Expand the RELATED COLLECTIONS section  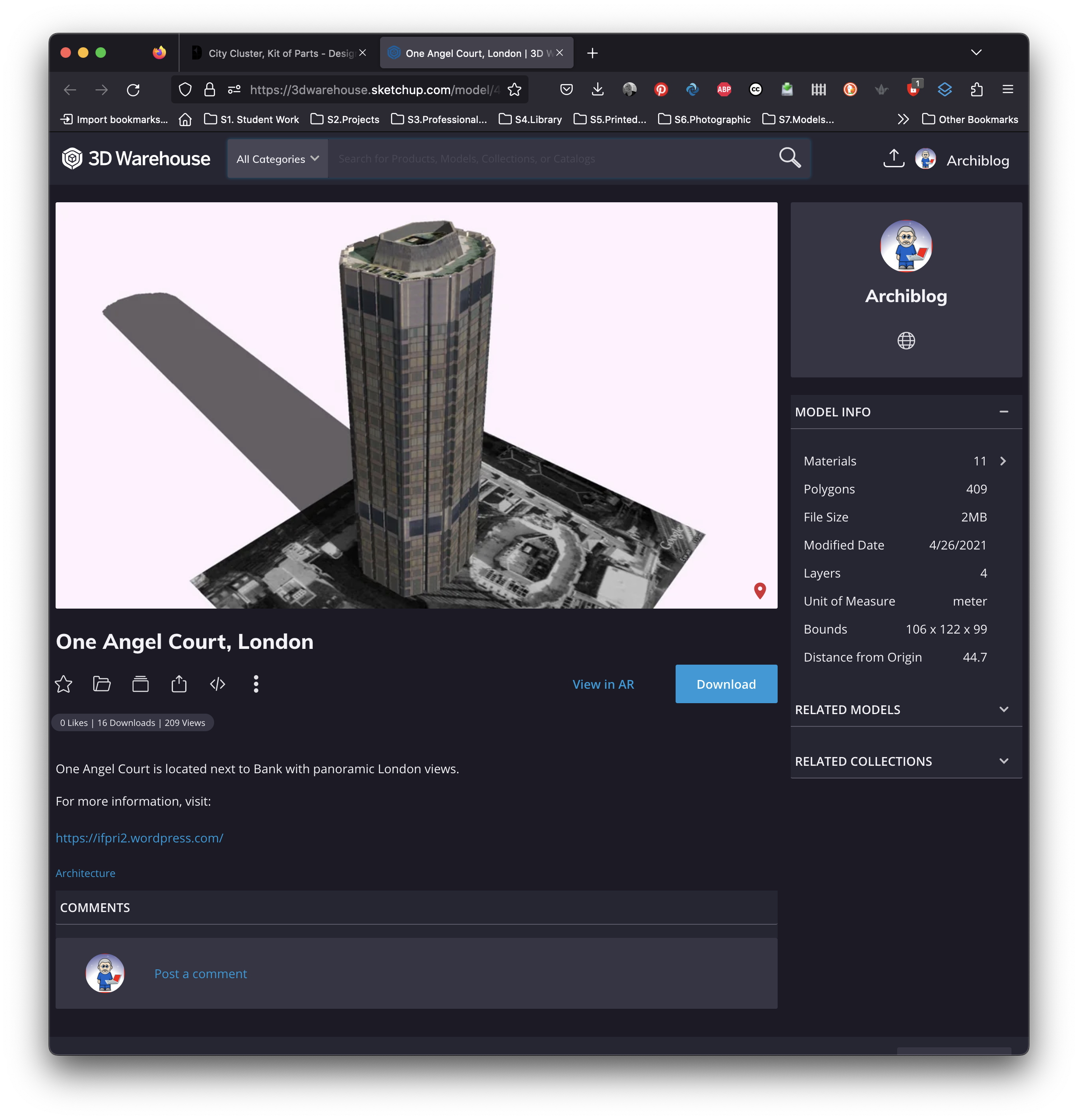click(x=1004, y=761)
